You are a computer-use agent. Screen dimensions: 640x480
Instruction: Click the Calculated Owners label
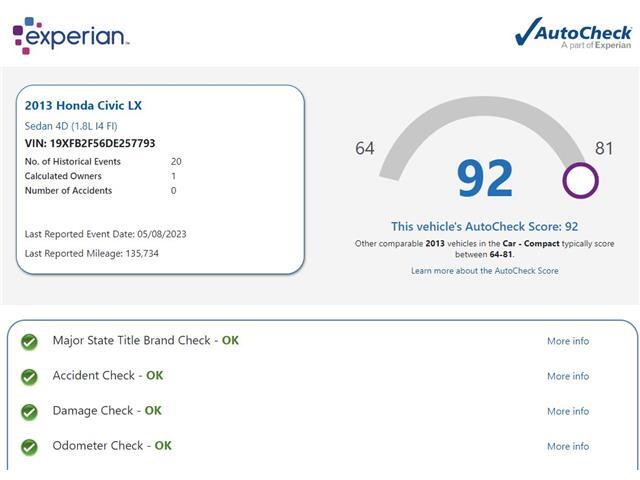[63, 176]
